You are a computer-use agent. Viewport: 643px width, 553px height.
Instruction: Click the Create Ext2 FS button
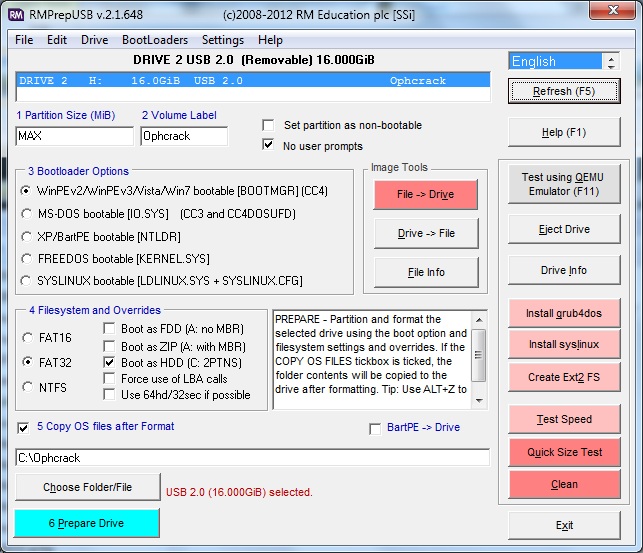[564, 377]
